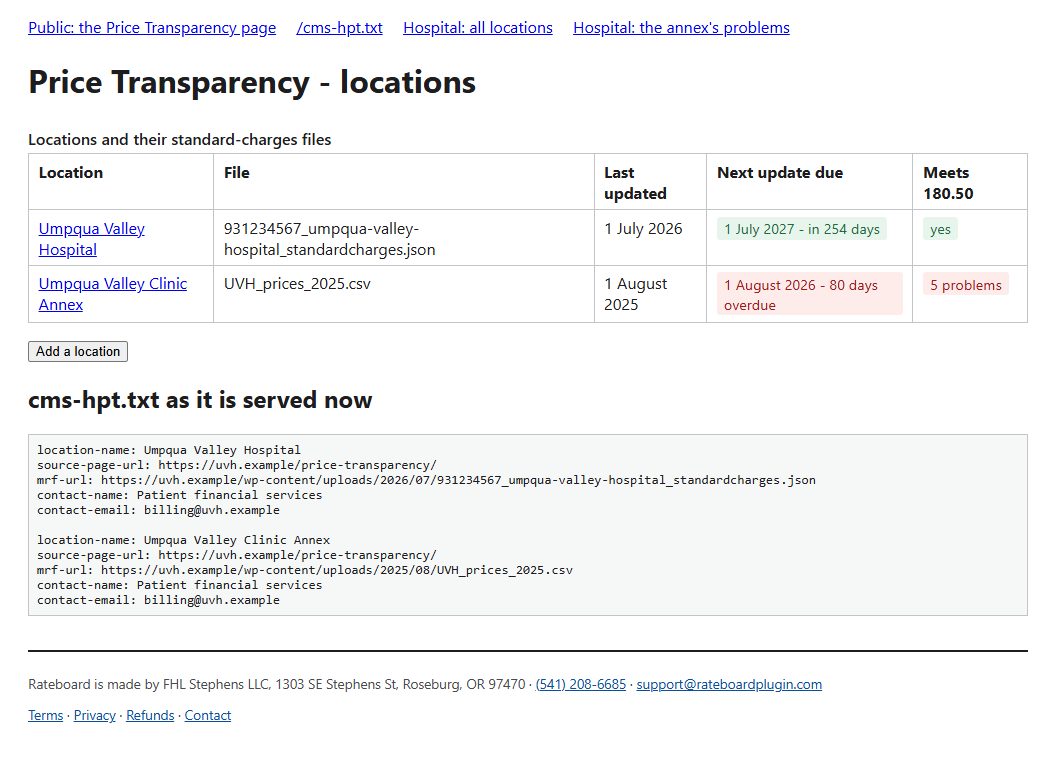Open the Refunds footer link
This screenshot has width=1056, height=760.
coord(150,716)
